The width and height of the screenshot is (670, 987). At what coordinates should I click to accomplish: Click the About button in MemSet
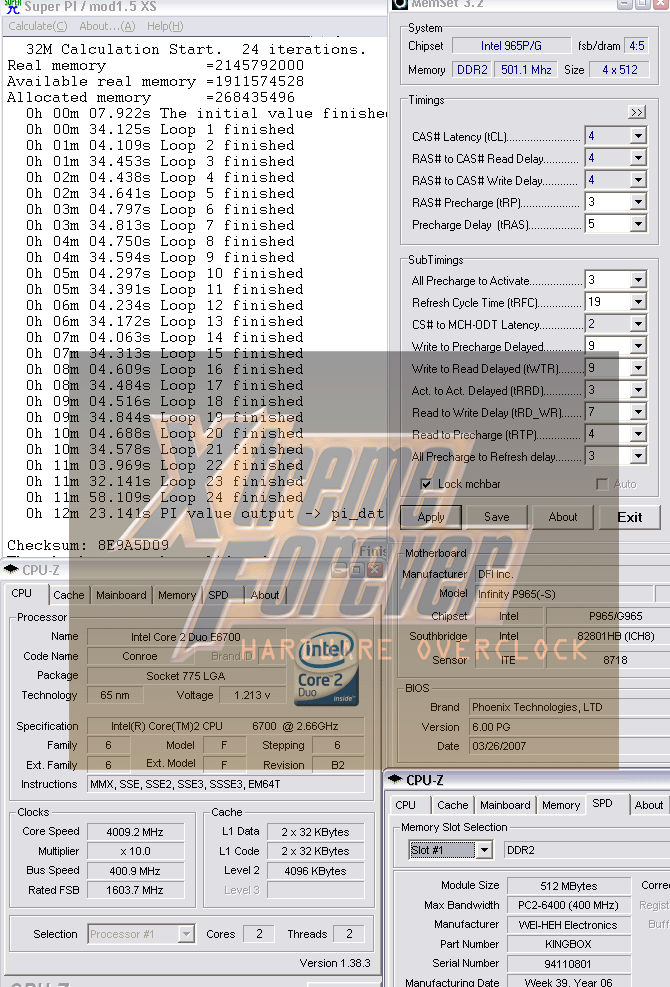562,517
